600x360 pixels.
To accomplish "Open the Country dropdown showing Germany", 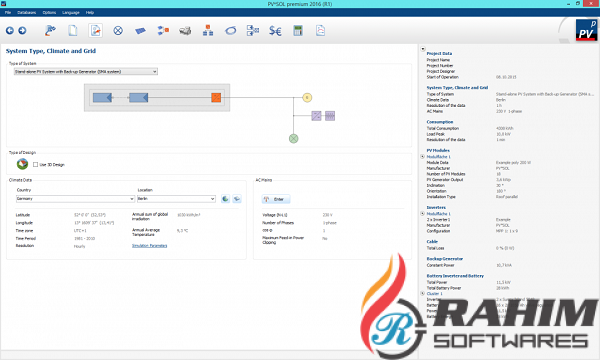I will tap(75, 199).
